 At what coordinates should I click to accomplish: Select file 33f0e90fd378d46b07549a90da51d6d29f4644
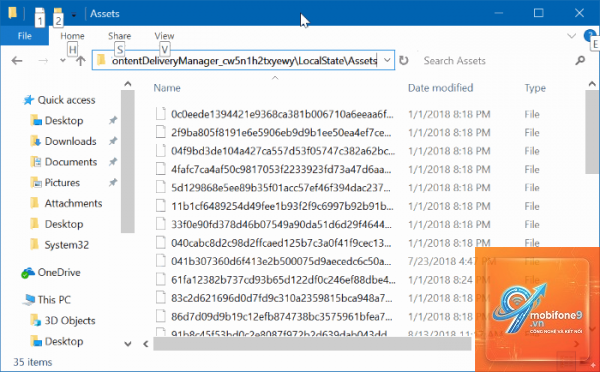tap(281, 225)
